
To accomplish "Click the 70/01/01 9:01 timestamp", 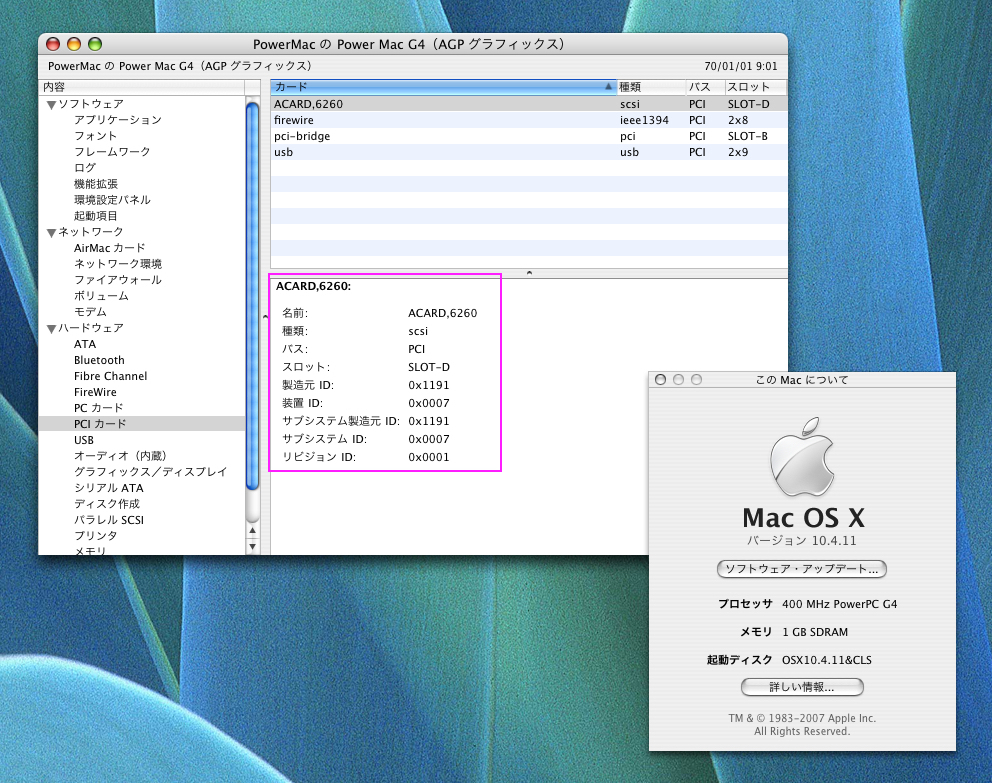I will pyautogui.click(x=741, y=66).
